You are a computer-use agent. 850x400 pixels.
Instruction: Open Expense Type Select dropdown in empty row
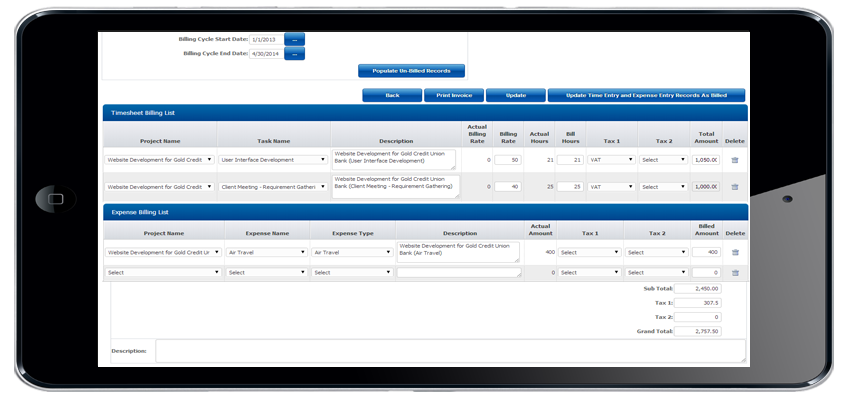click(352, 273)
